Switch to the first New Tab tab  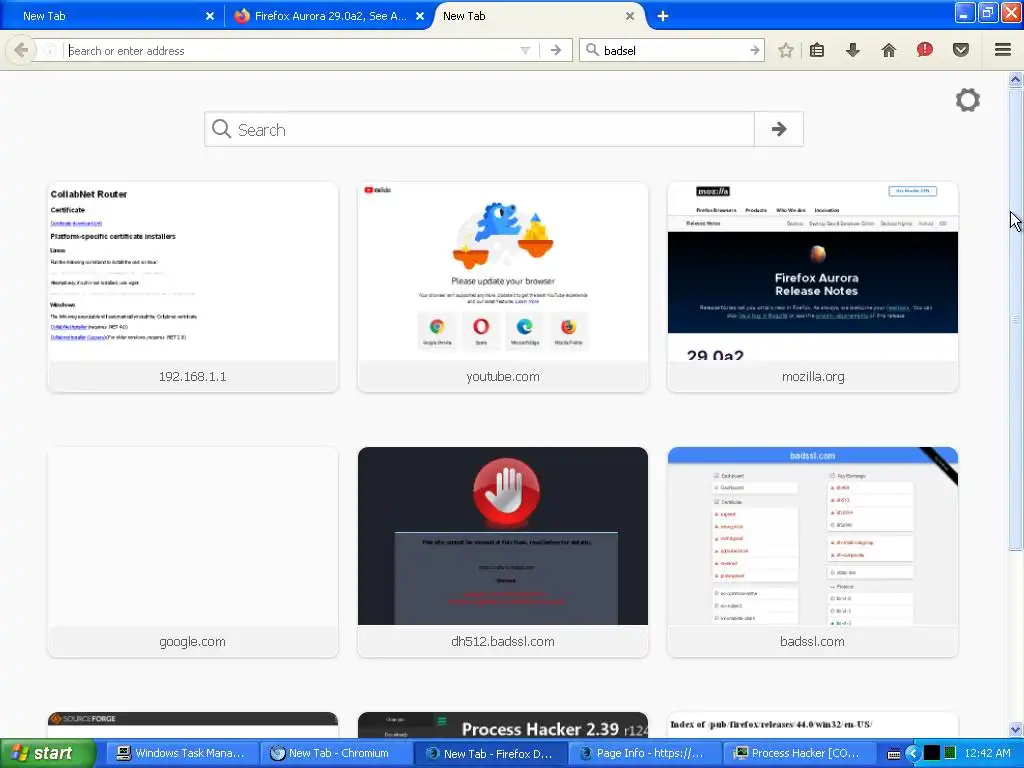111,16
